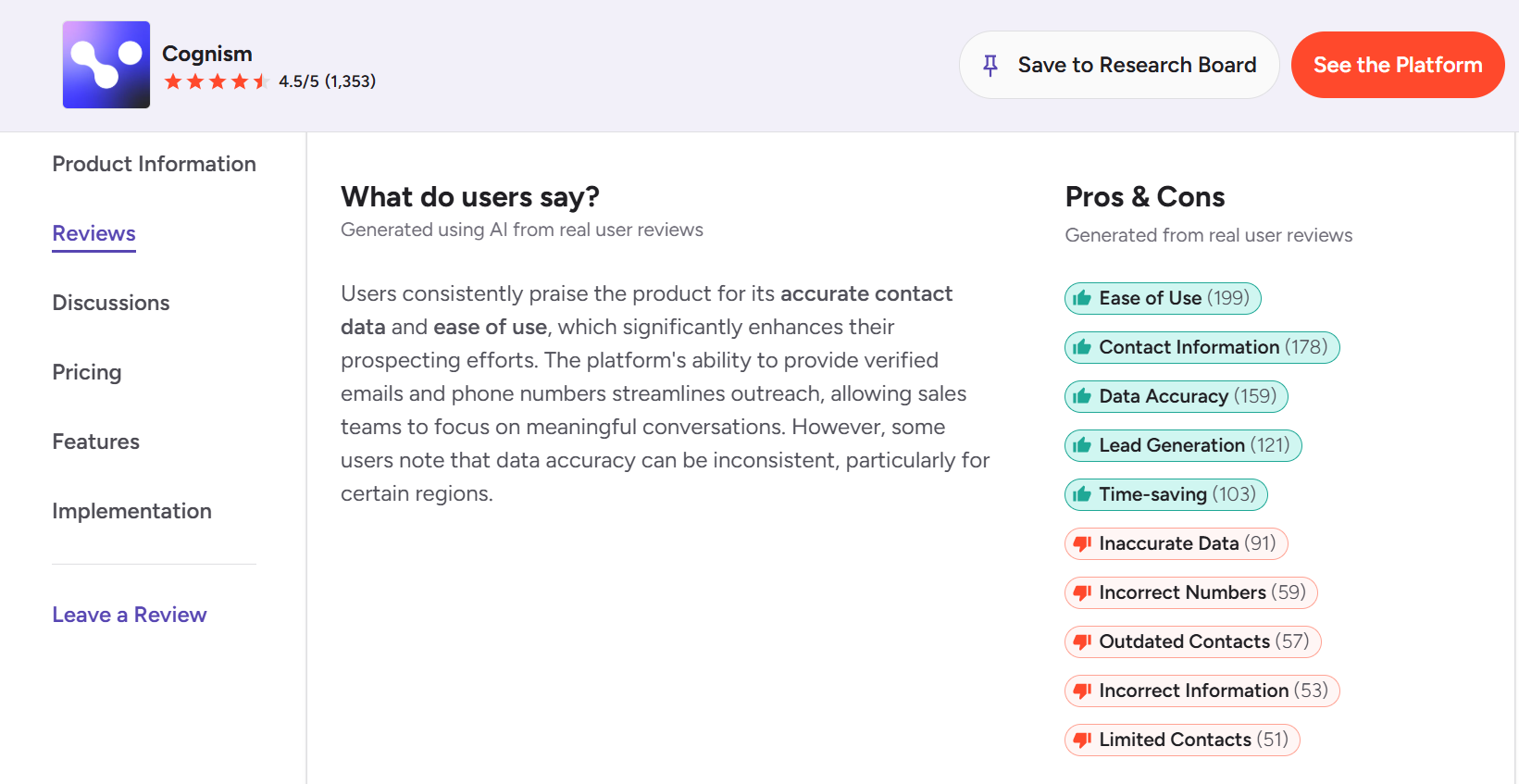Open Implementation section
Image resolution: width=1519 pixels, height=784 pixels.
click(x=132, y=511)
